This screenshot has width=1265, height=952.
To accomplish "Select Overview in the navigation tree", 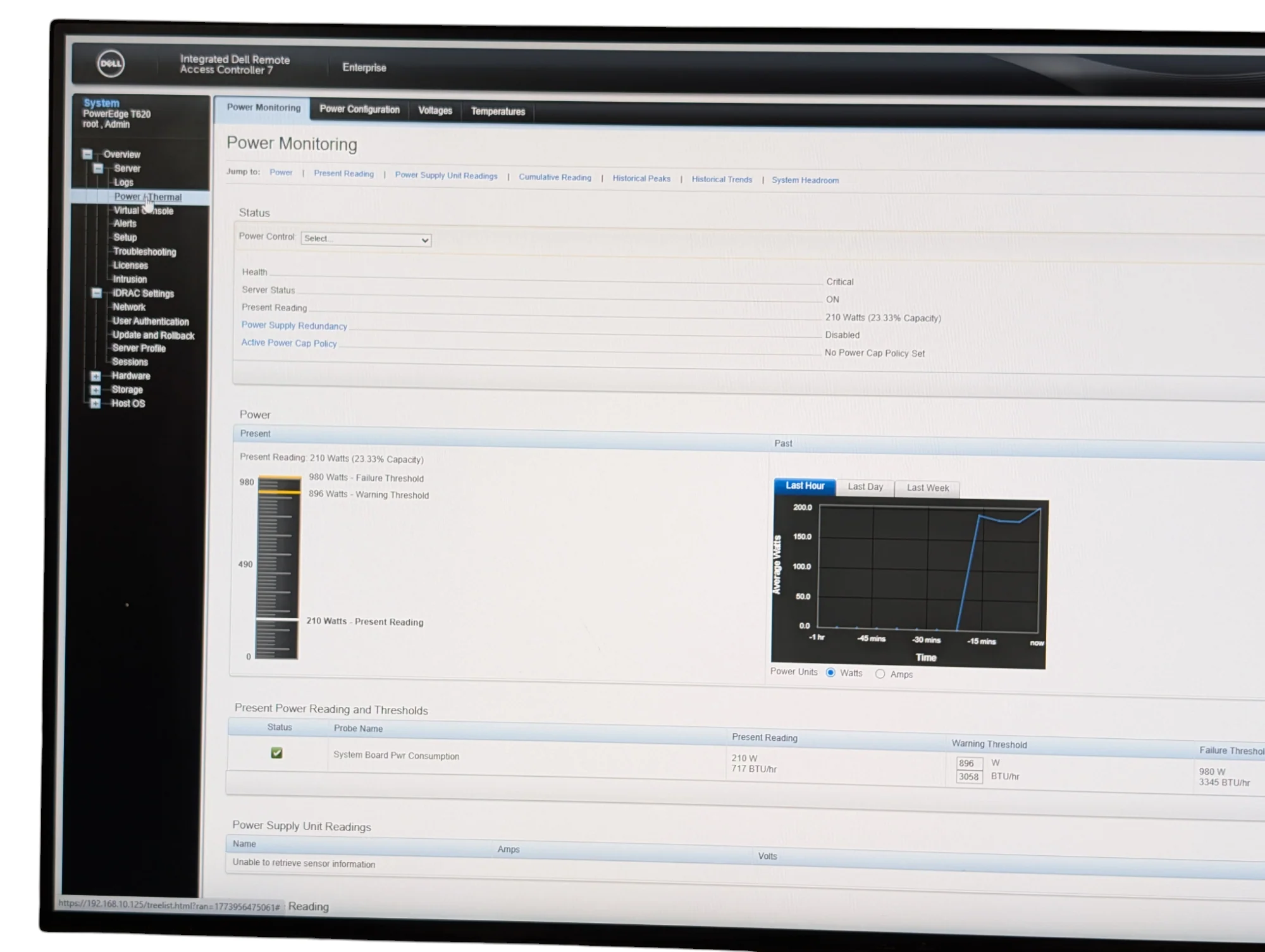I will click(x=121, y=154).
